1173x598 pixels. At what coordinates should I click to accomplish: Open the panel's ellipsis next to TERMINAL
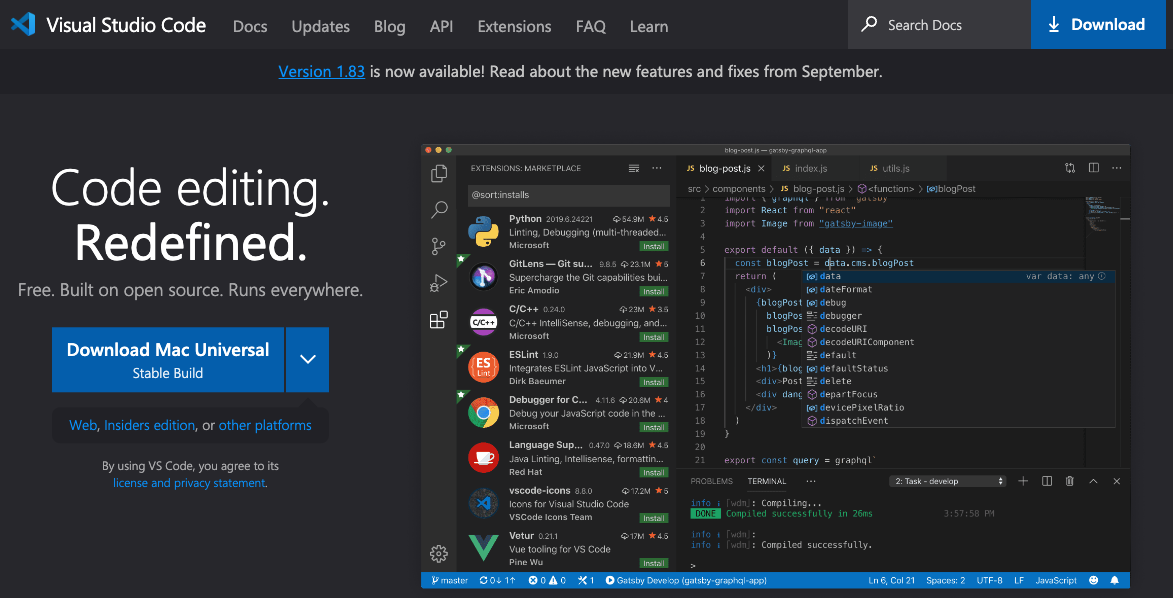pos(811,481)
